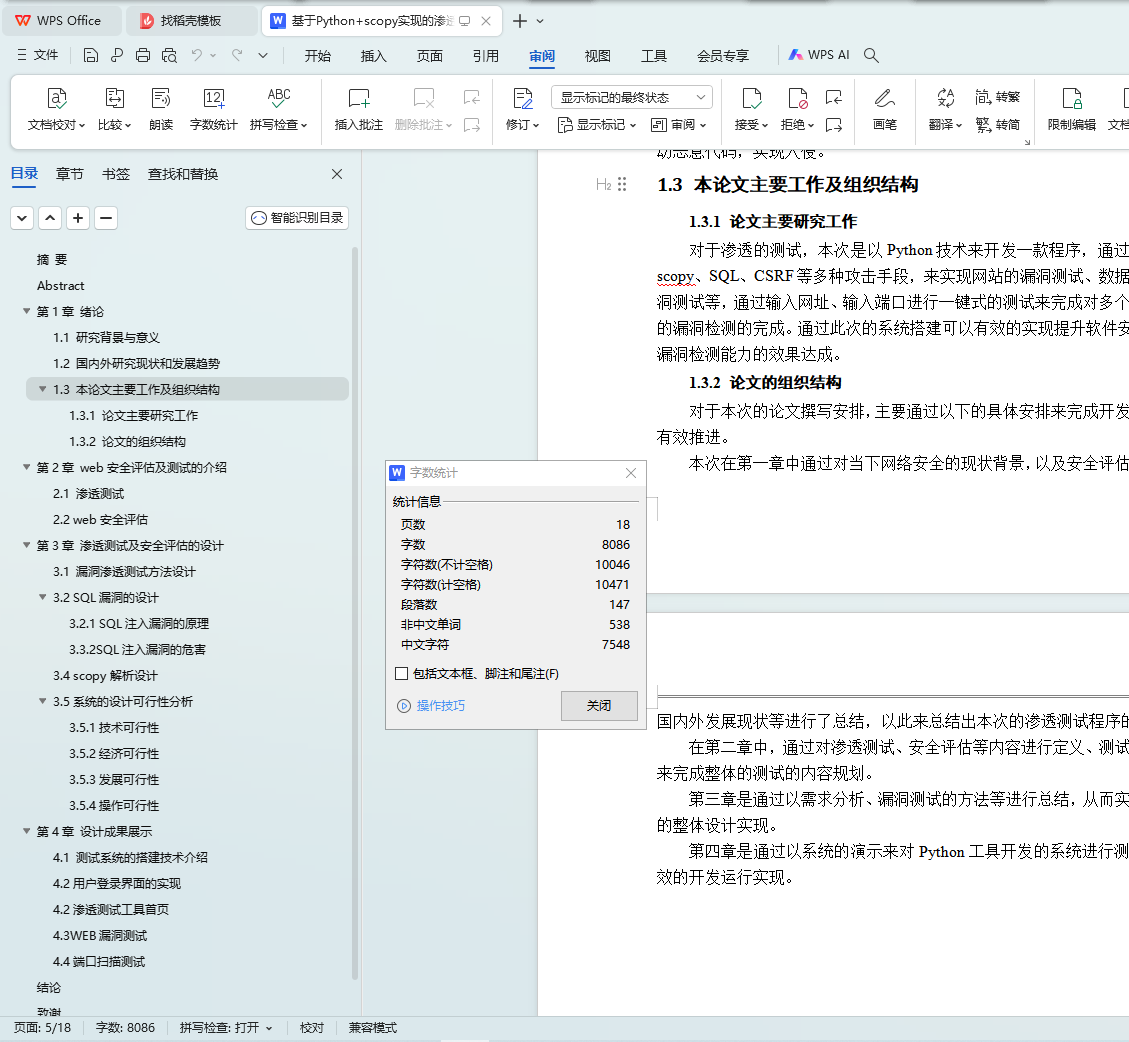
Task: Click the redo arrow icon
Action: click(237, 55)
